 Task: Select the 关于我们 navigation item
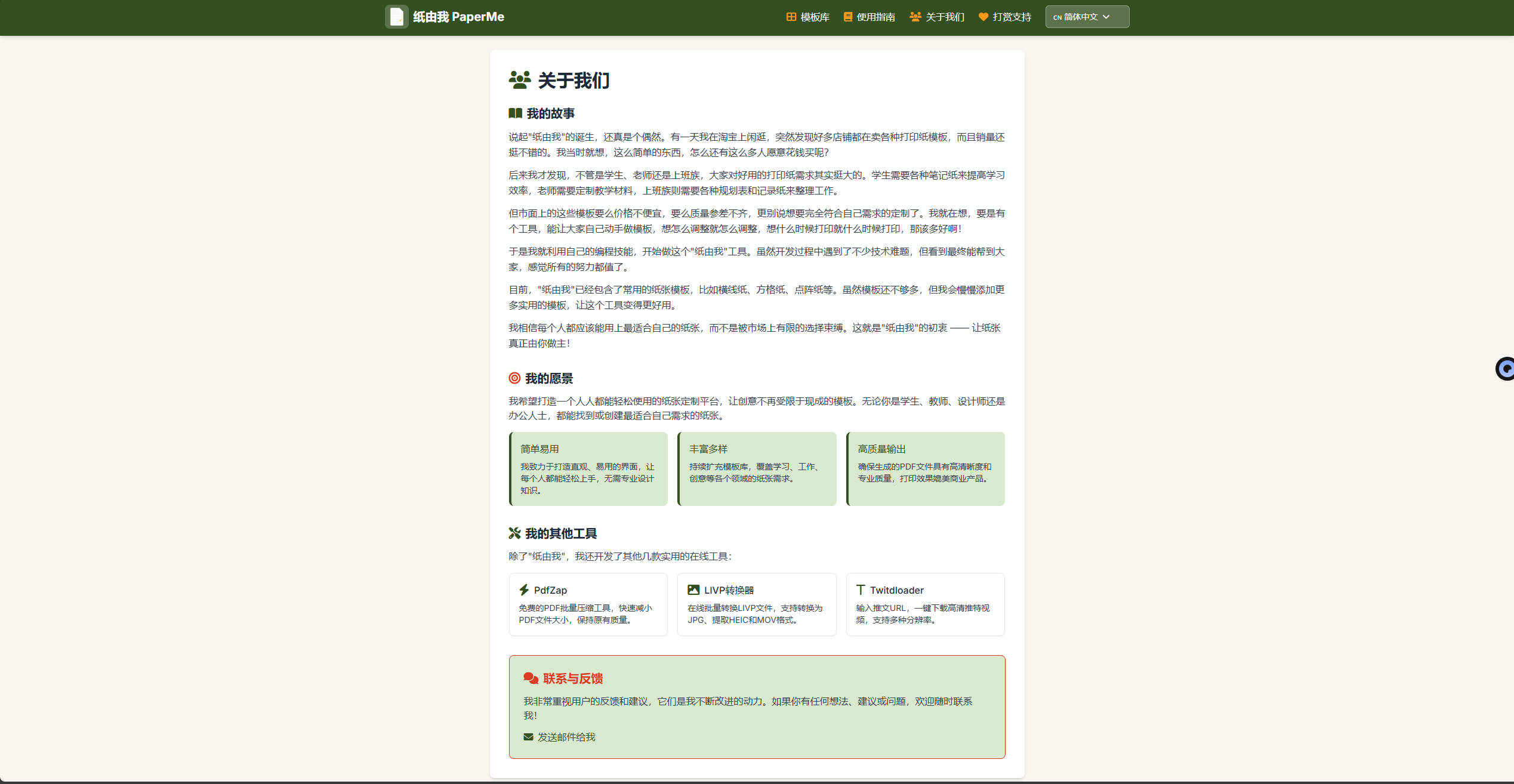tap(944, 17)
